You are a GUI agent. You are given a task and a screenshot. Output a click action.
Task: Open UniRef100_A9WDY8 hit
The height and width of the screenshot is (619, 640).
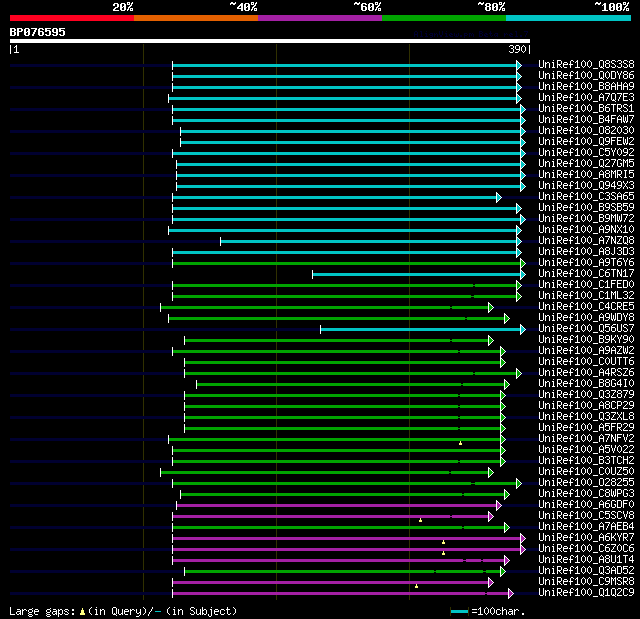coord(586,318)
